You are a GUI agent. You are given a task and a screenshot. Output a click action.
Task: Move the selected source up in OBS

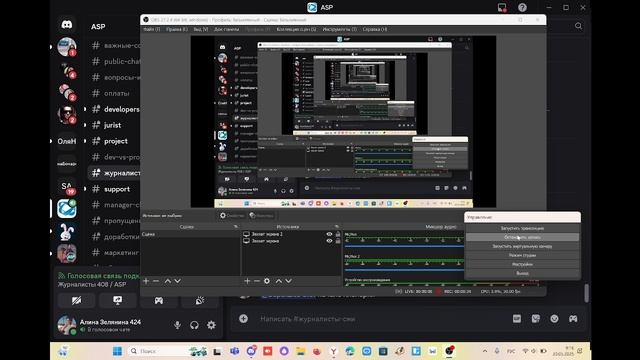tap(279, 281)
